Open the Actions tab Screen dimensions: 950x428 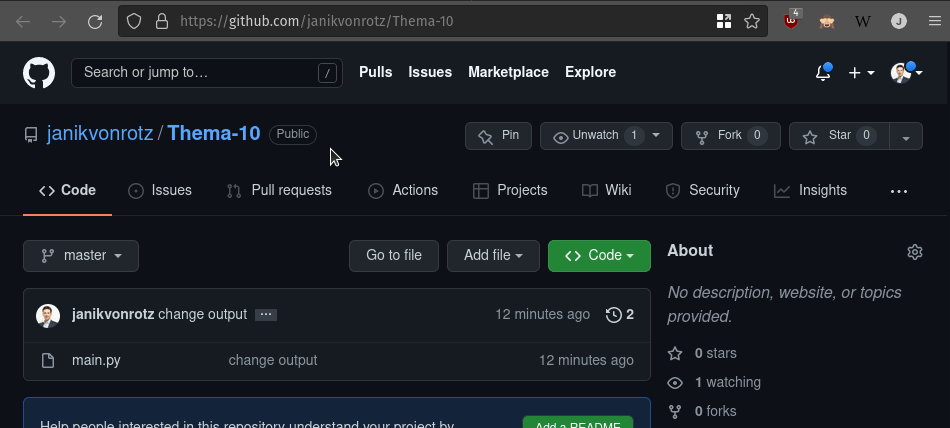click(403, 190)
